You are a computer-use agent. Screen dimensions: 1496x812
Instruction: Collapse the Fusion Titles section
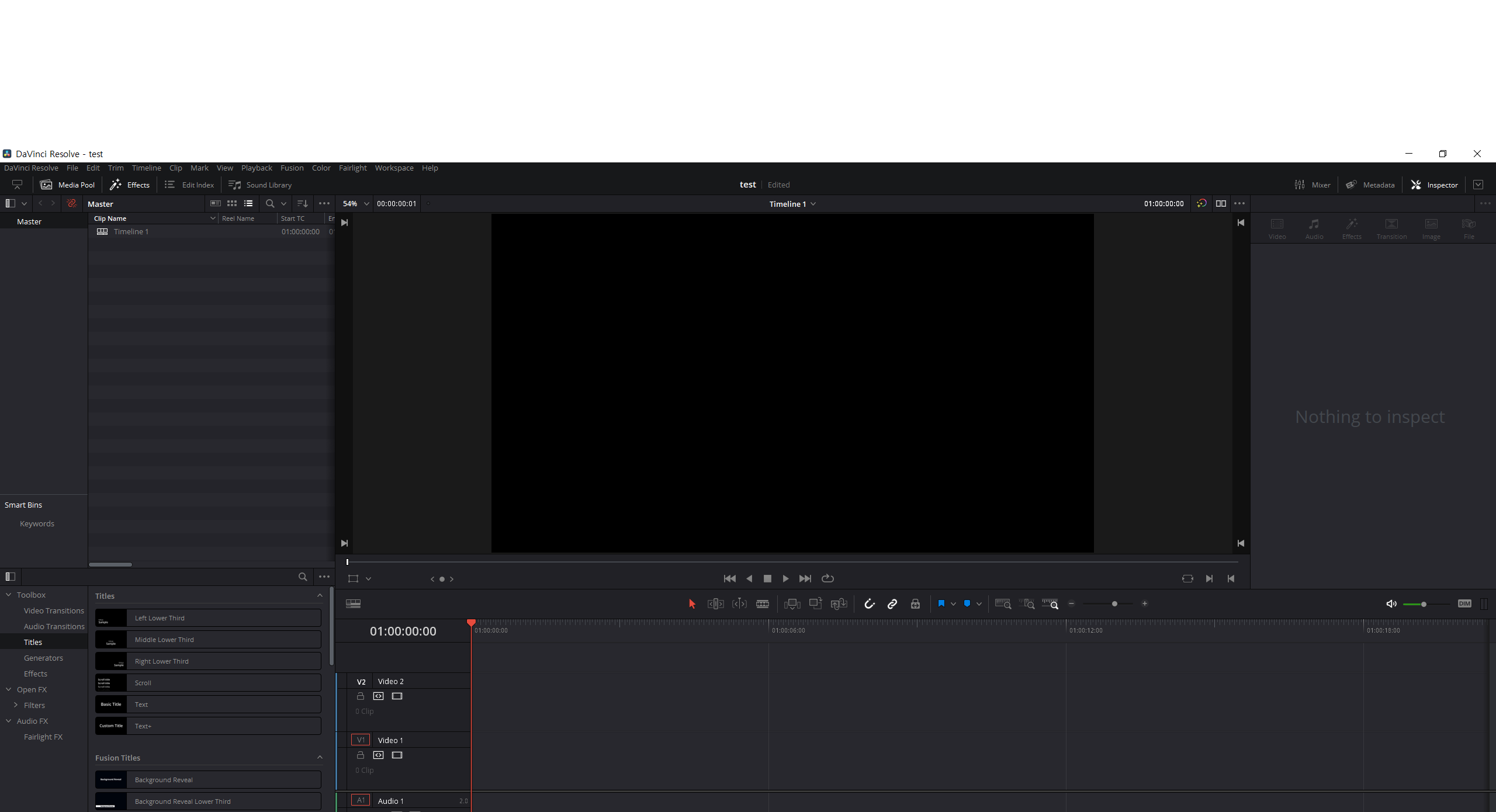pos(319,757)
